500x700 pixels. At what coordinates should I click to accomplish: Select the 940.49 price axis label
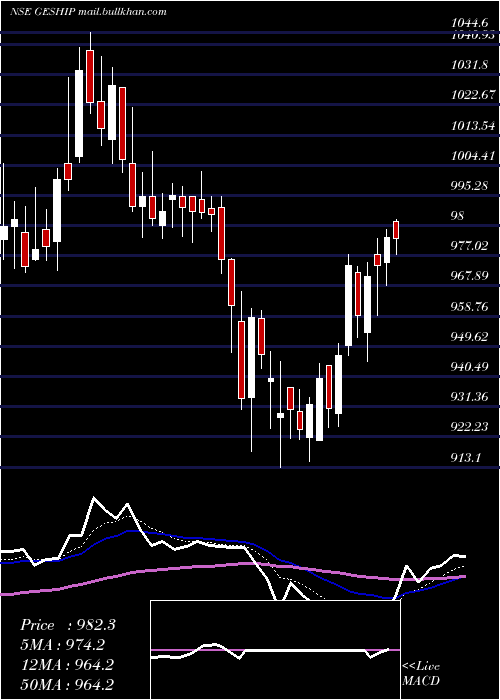click(470, 367)
